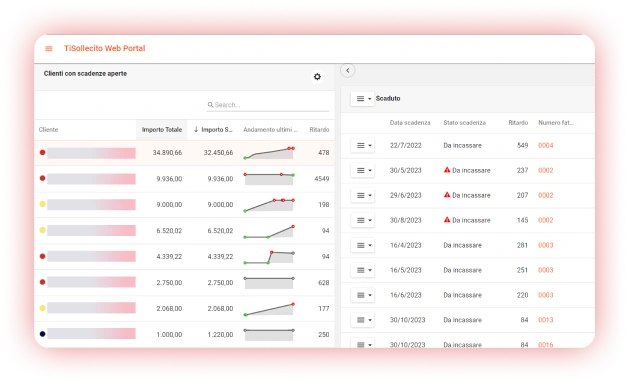Viewport: 629px width, 382px height.
Task: Sort by Cliente column header
Action: coord(49,130)
